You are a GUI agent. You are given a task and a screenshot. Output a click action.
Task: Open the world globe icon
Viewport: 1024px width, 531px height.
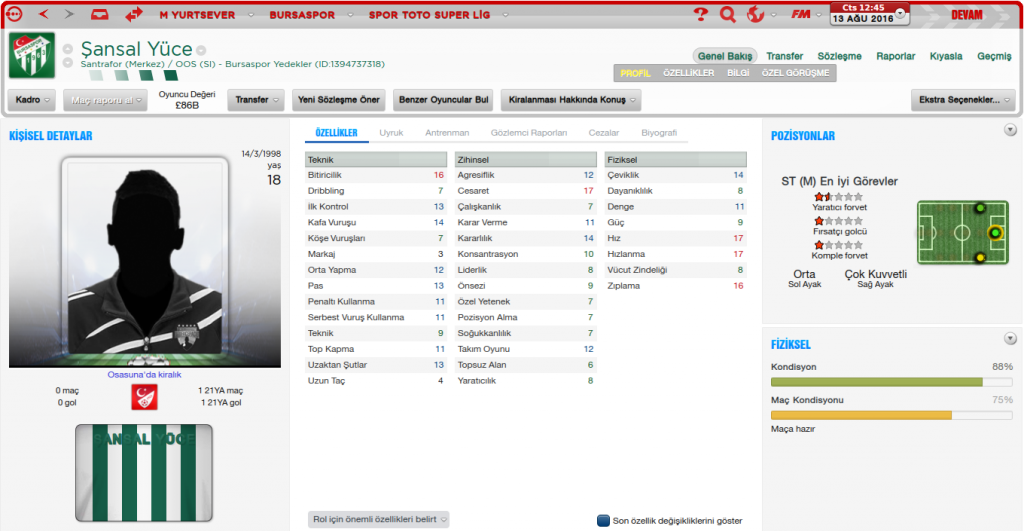(755, 14)
